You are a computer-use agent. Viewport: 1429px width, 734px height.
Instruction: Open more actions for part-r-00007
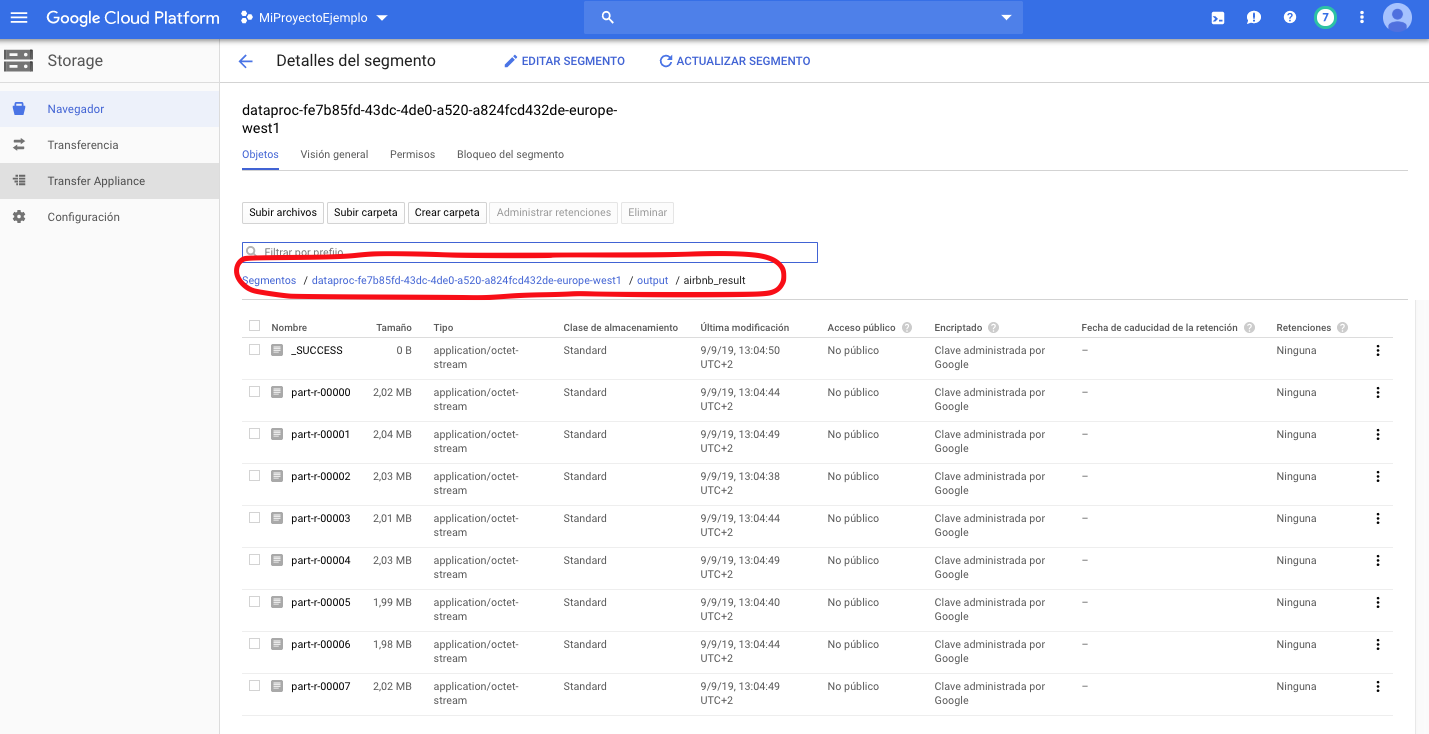click(x=1378, y=687)
